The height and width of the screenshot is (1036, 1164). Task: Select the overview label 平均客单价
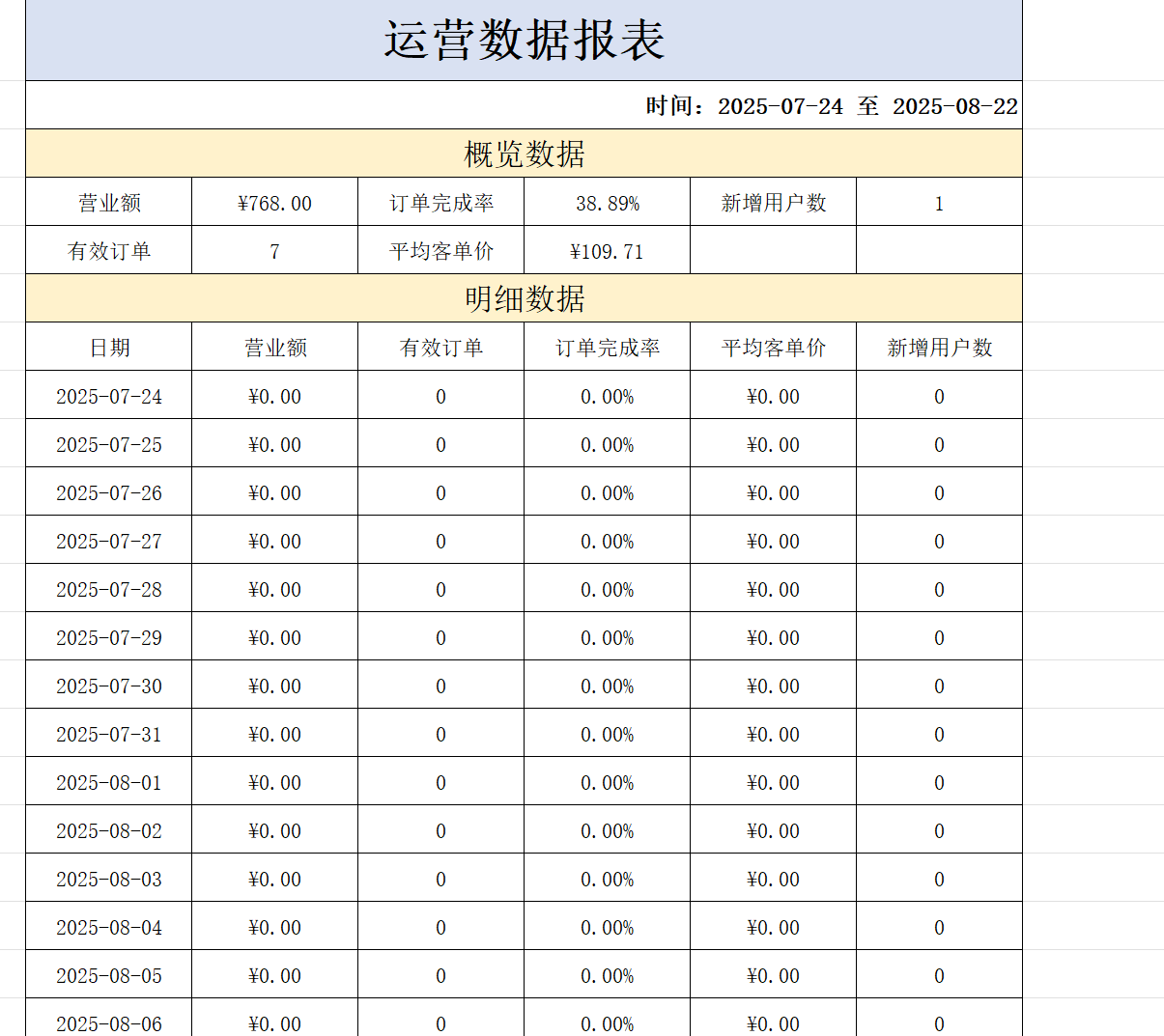pos(441,250)
